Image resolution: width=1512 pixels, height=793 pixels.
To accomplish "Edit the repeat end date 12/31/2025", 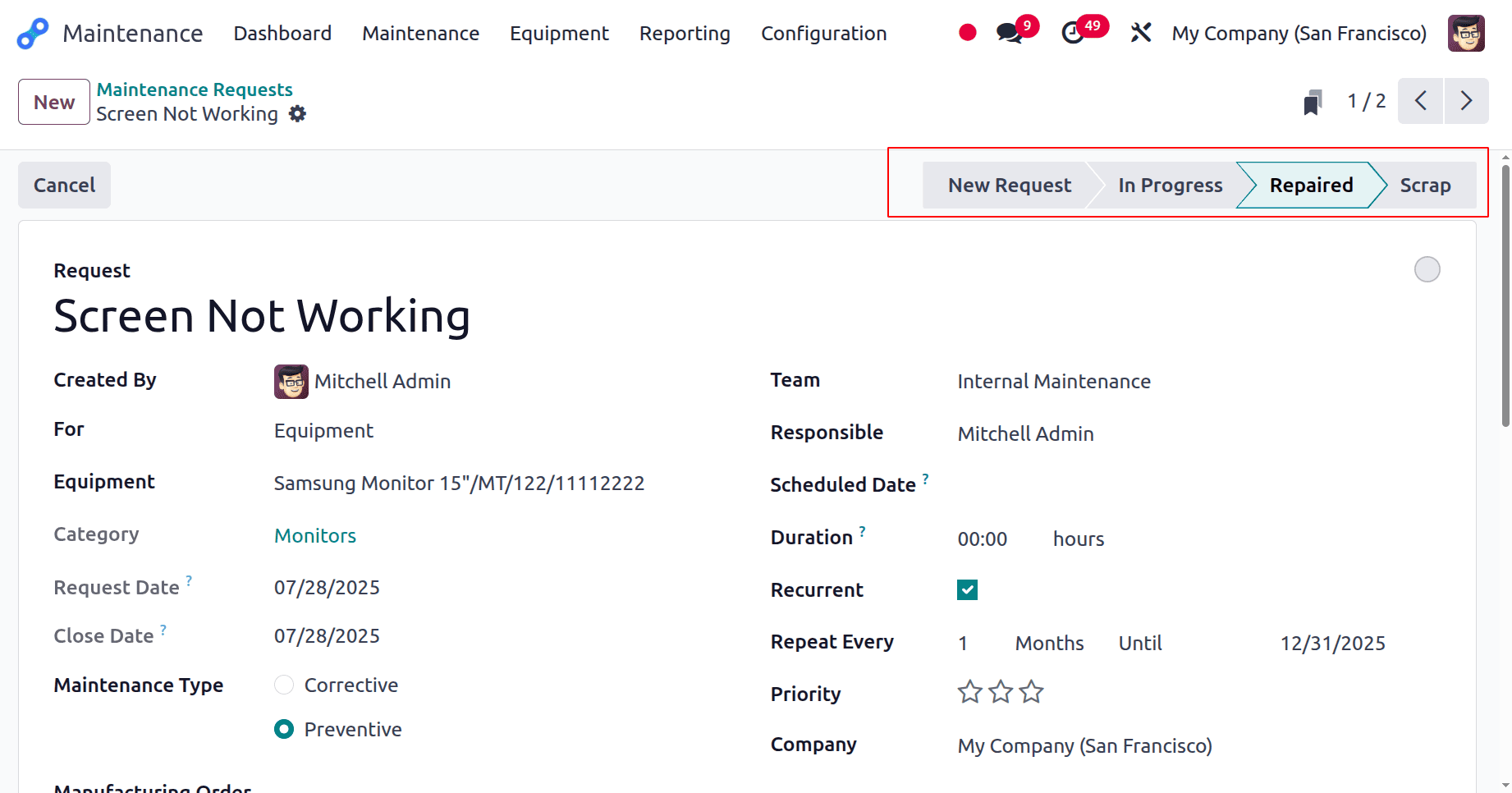I will [x=1332, y=644].
